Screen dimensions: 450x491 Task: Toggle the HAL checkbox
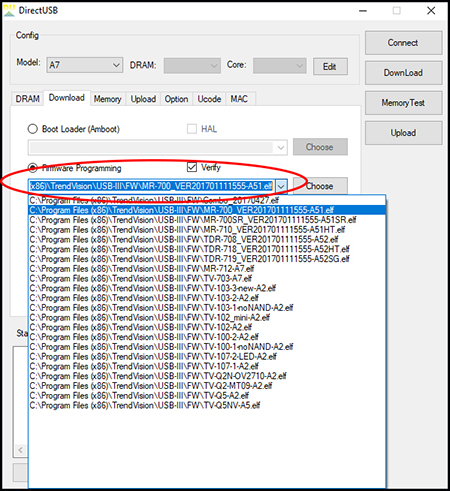coord(192,129)
